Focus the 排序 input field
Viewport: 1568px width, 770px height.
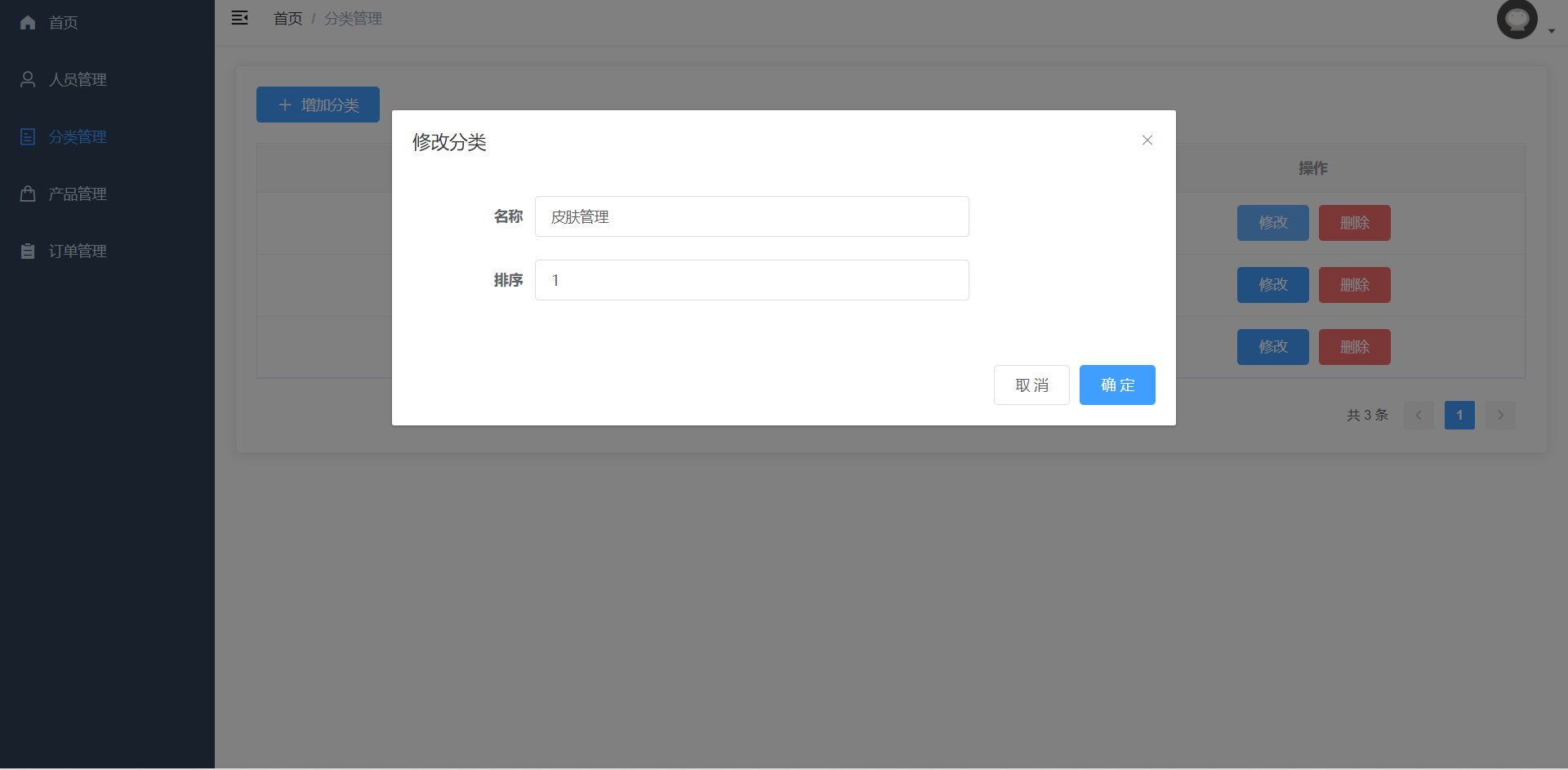(x=751, y=280)
